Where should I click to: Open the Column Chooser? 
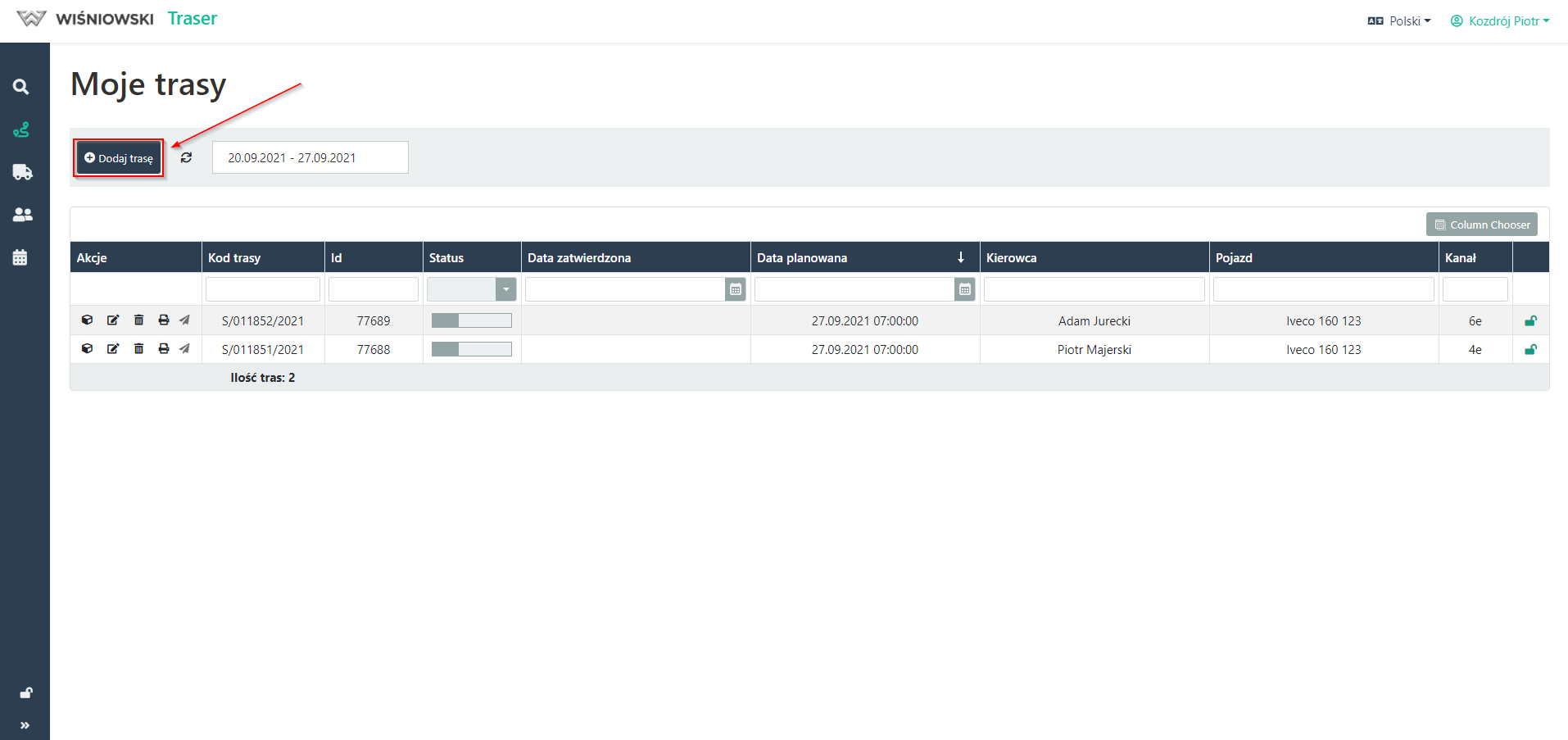pos(1481,225)
